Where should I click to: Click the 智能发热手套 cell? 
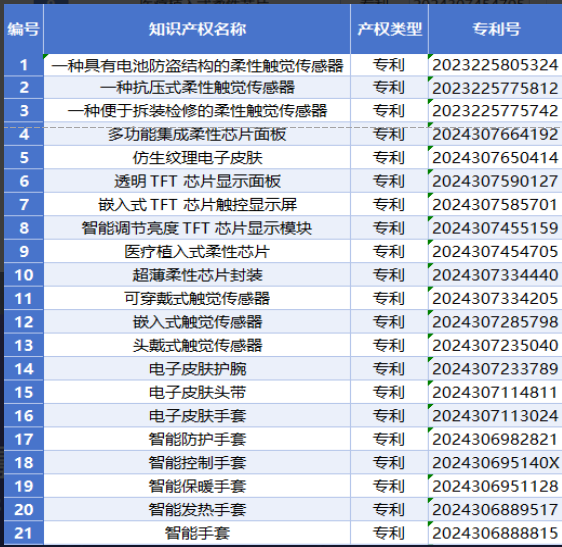click(197, 509)
